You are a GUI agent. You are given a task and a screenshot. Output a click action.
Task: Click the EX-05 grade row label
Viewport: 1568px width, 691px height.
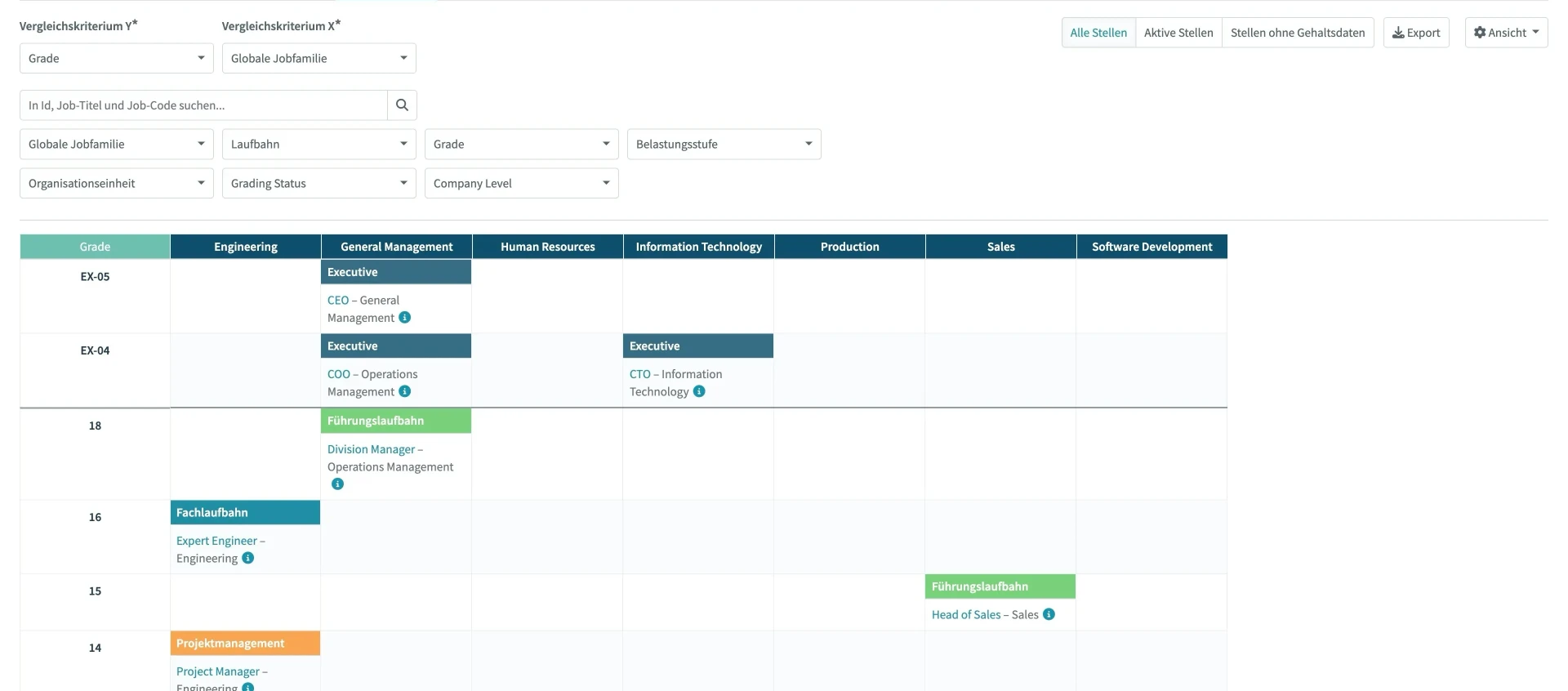pos(95,277)
